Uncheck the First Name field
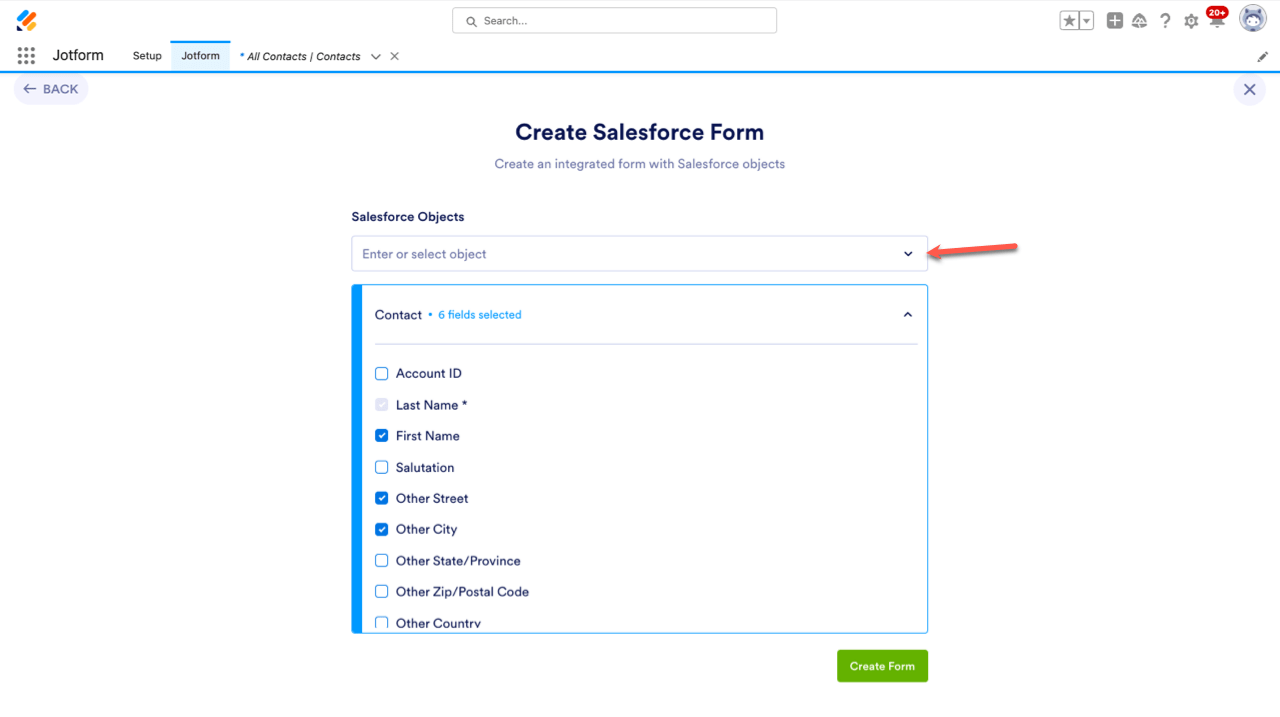Screen dimensions: 1280x717 tap(381, 436)
